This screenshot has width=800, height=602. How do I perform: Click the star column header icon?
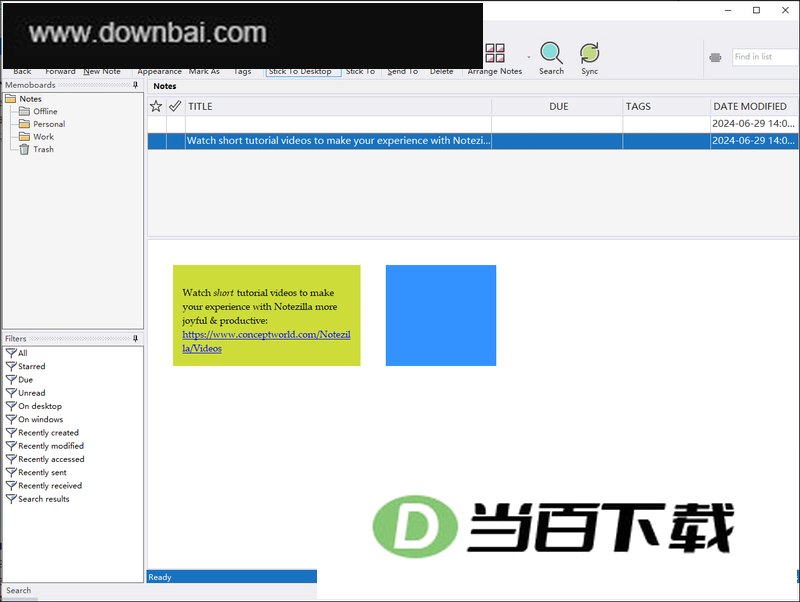pos(156,106)
